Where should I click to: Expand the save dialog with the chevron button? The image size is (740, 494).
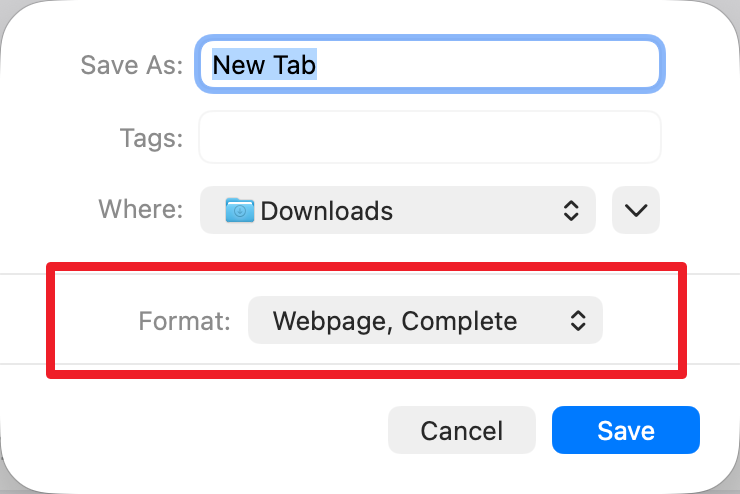(x=636, y=210)
